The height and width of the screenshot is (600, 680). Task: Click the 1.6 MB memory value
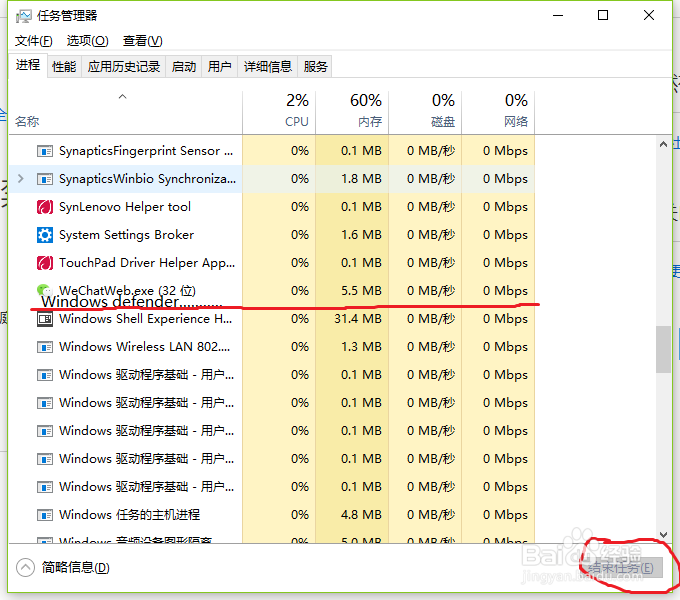tap(361, 235)
